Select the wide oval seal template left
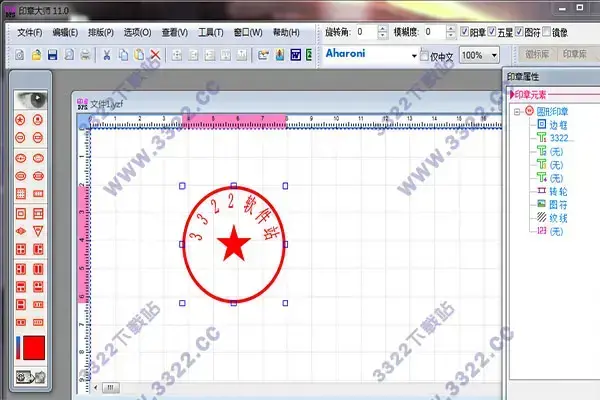 (21, 158)
